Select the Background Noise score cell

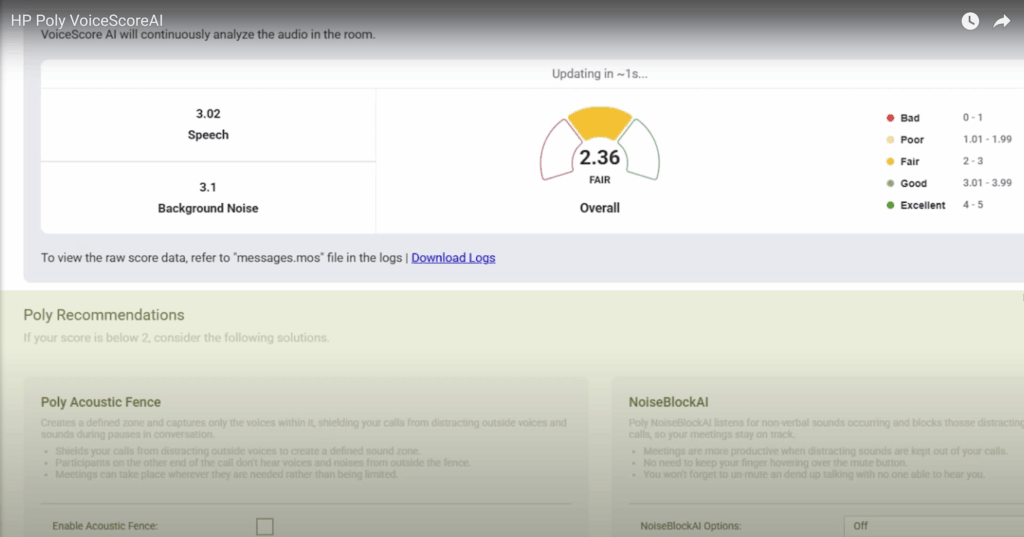tap(208, 197)
